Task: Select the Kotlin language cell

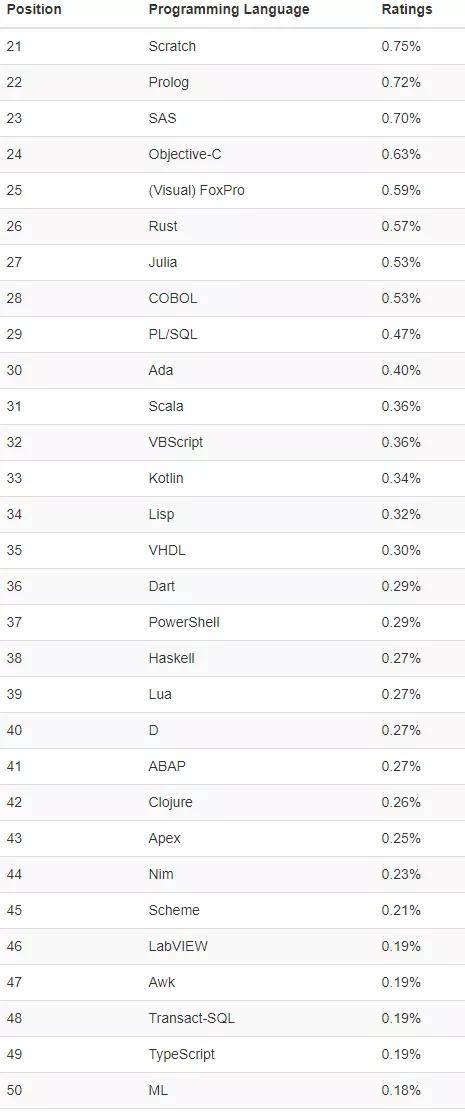Action: (x=165, y=478)
